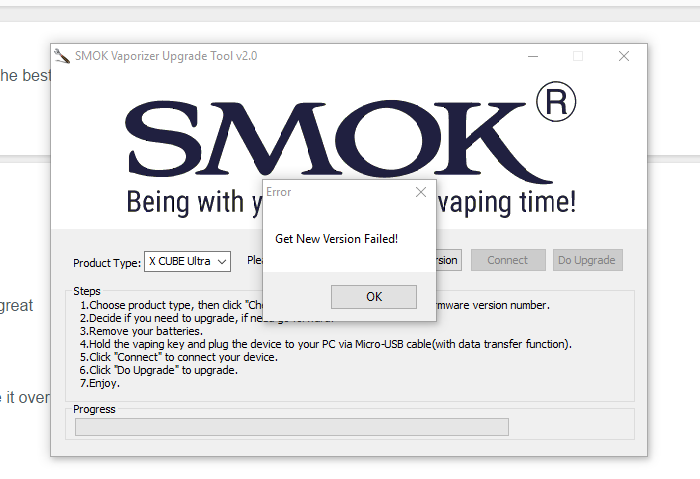Click step 2 "Decide if you need to upgrade"
700x479 pixels.
(x=171, y=318)
